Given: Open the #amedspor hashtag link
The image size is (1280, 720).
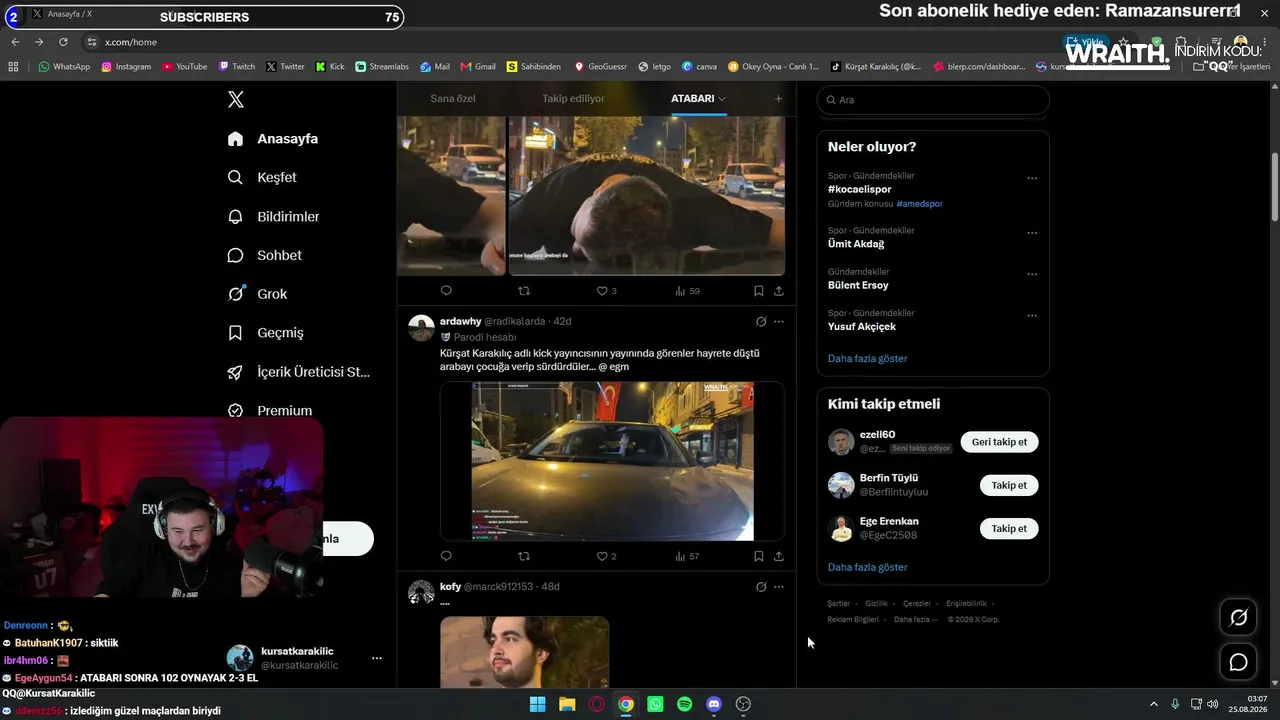Looking at the screenshot, I should pyautogui.click(x=919, y=204).
